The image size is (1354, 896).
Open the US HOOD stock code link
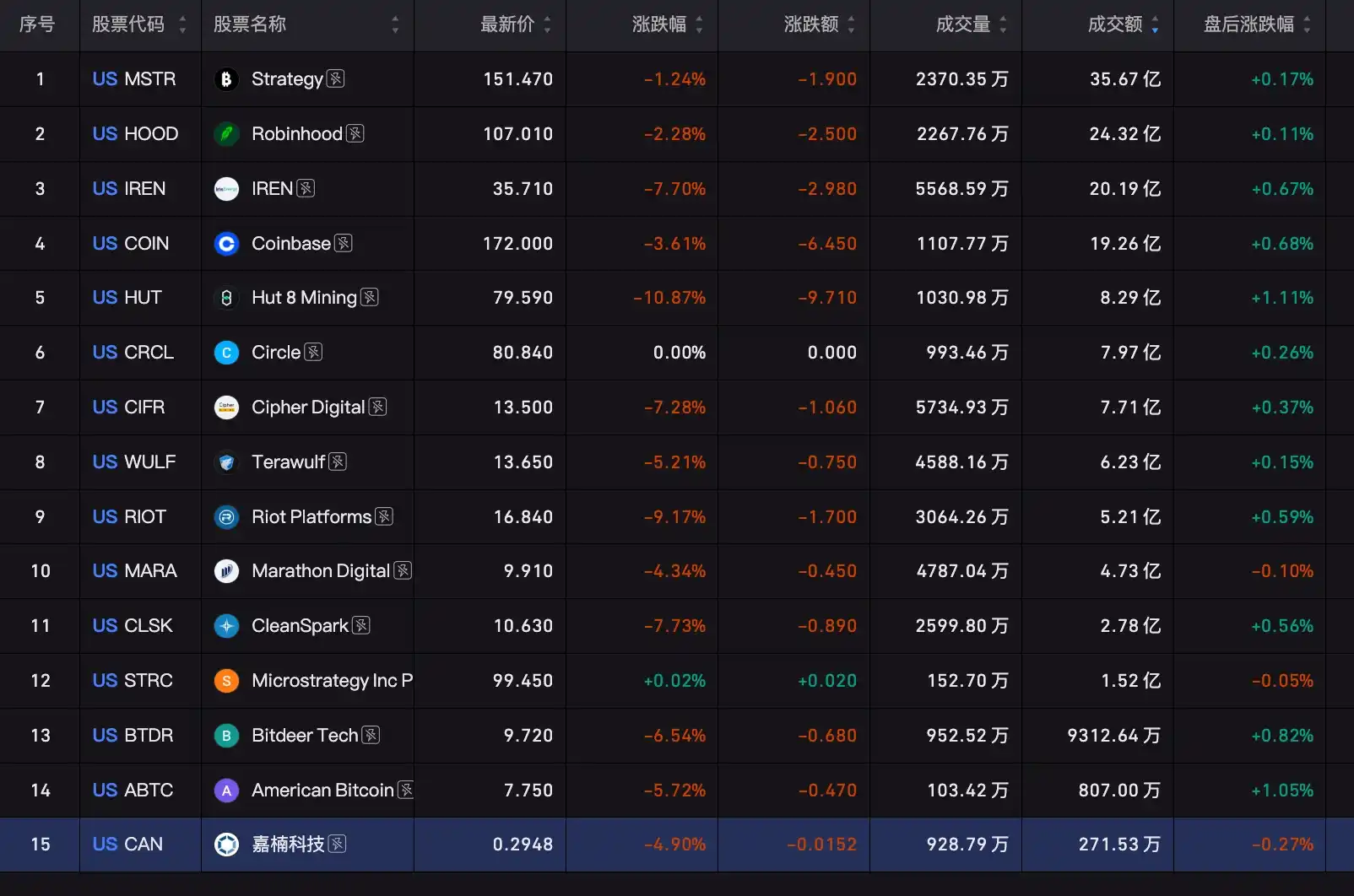135,134
